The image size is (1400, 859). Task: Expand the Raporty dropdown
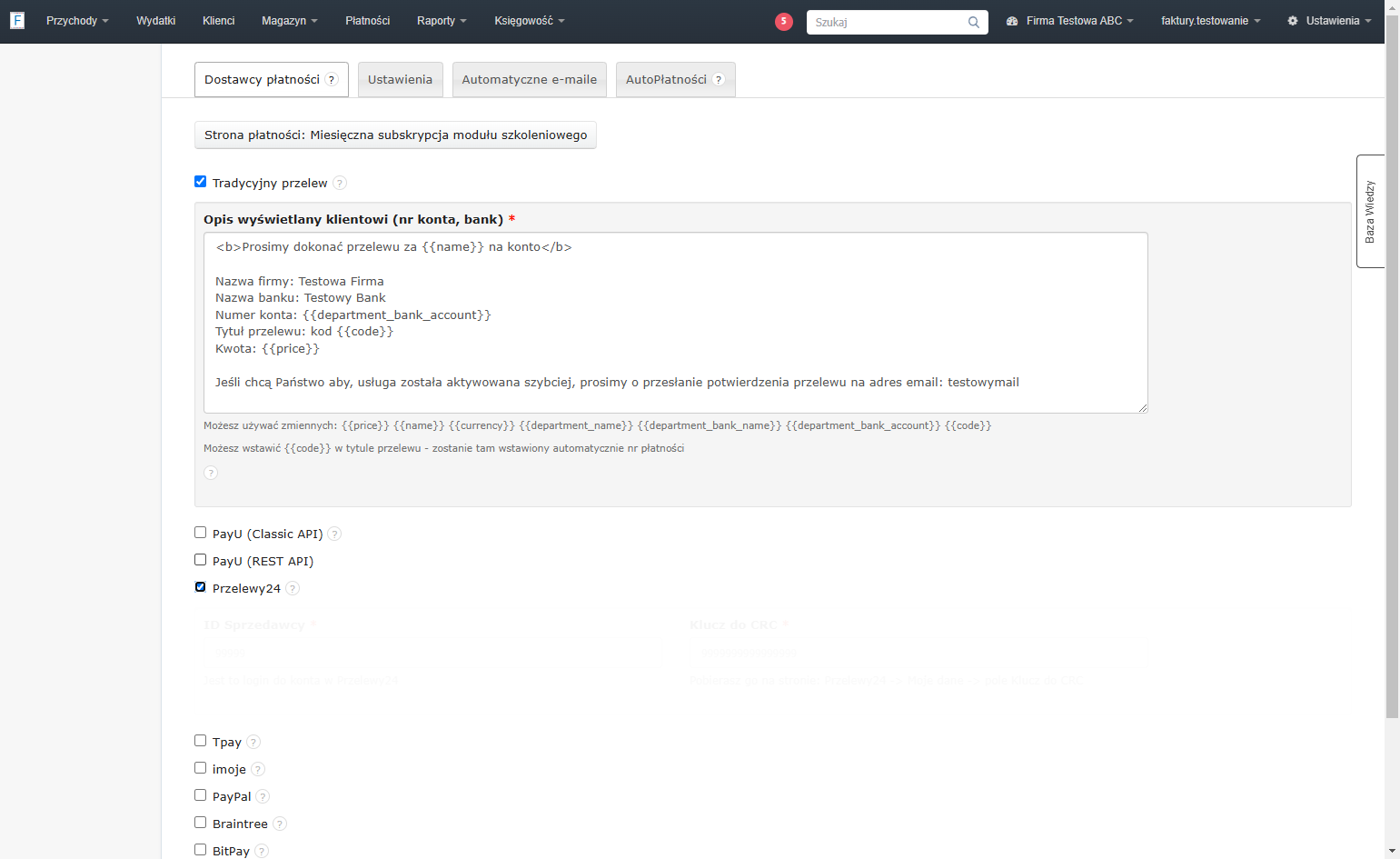(x=442, y=21)
